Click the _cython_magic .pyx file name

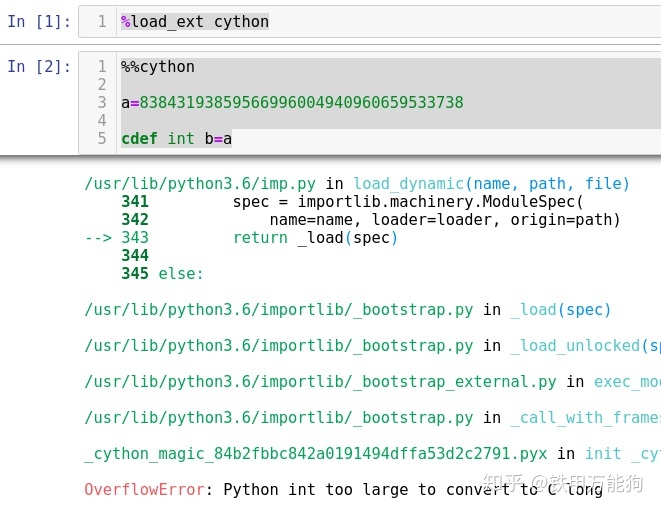315,454
